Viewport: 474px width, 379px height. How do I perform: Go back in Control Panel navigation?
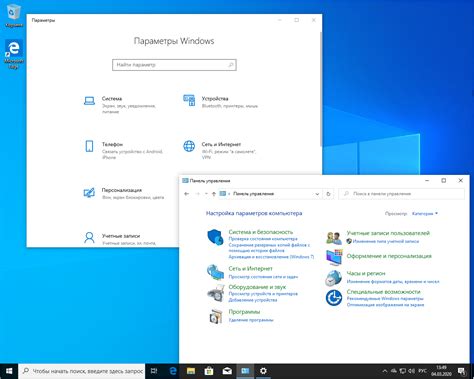pyautogui.click(x=187, y=194)
